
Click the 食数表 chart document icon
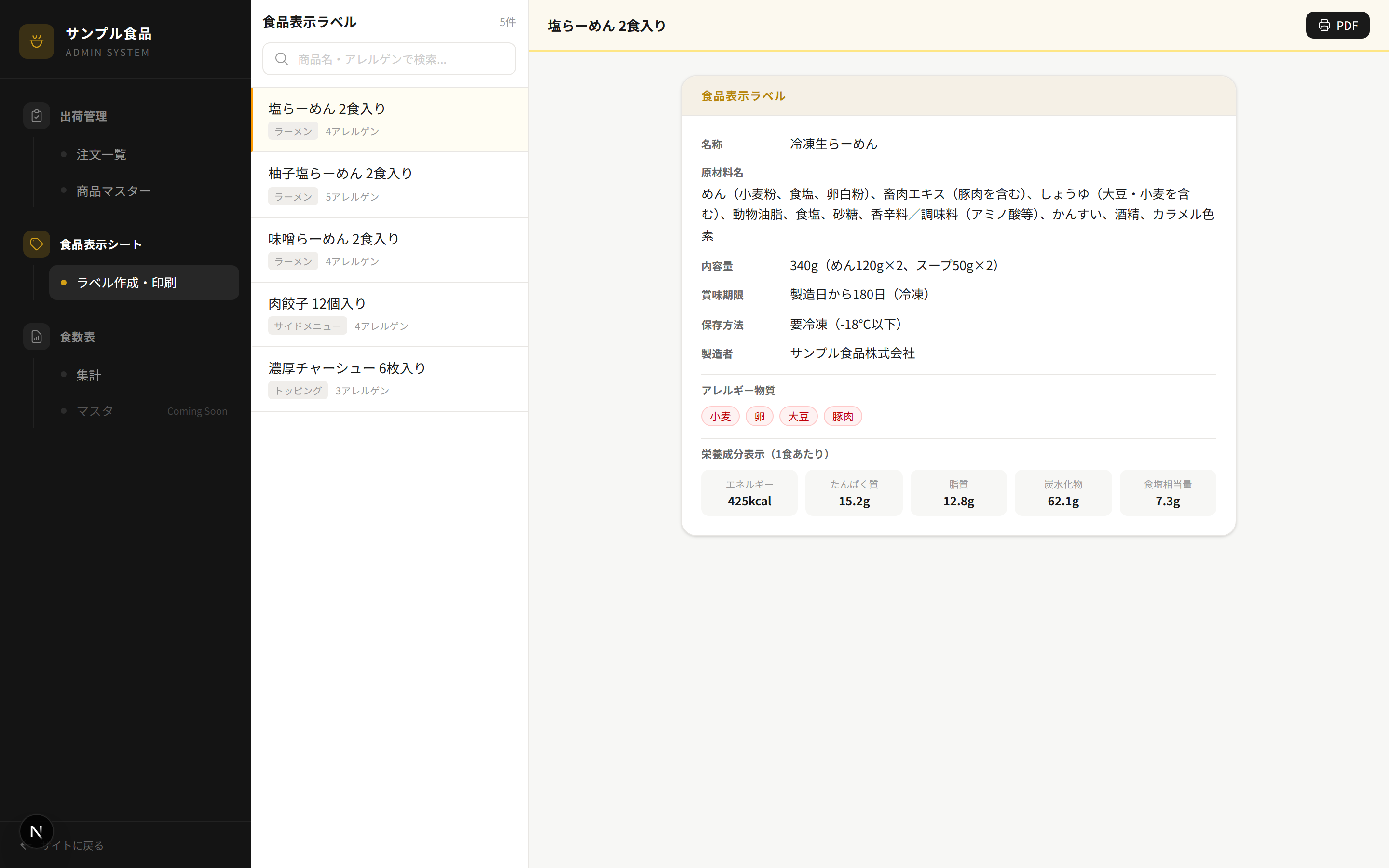tap(36, 337)
